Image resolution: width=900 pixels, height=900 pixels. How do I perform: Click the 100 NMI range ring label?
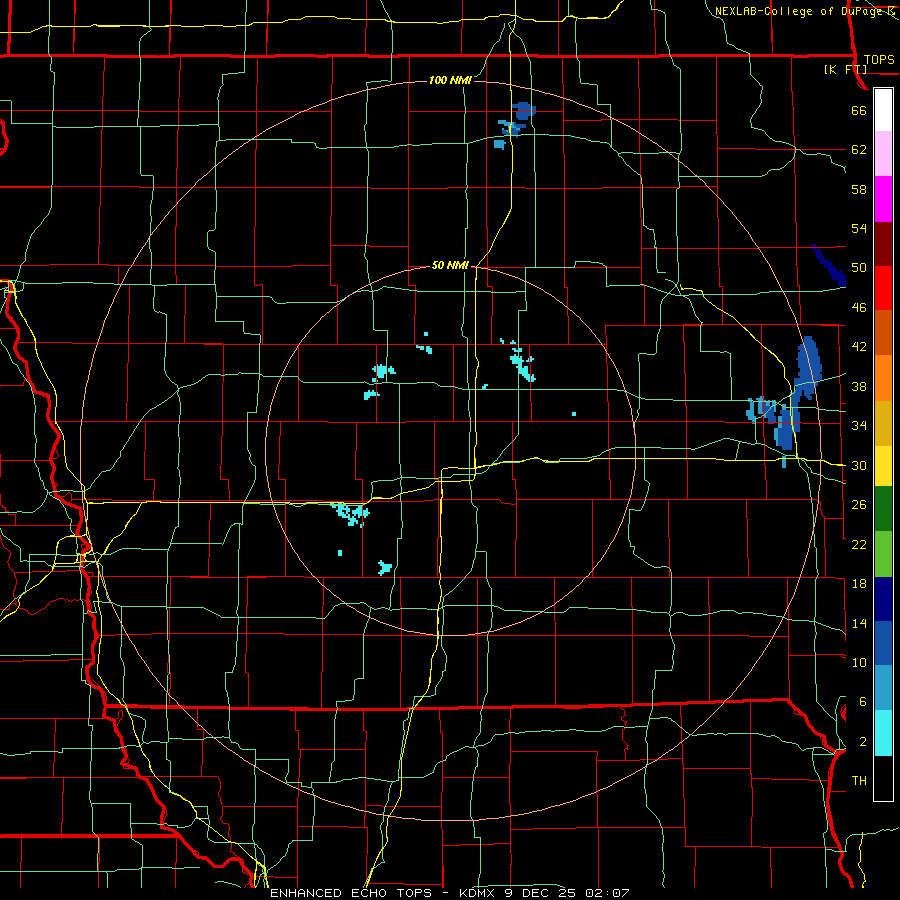tap(450, 80)
